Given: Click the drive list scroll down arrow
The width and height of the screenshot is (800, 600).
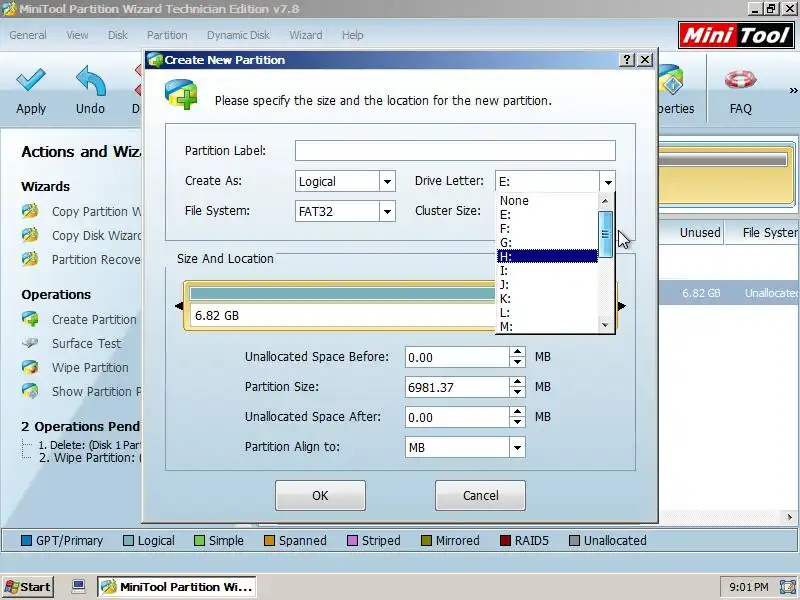Looking at the screenshot, I should click(605, 325).
